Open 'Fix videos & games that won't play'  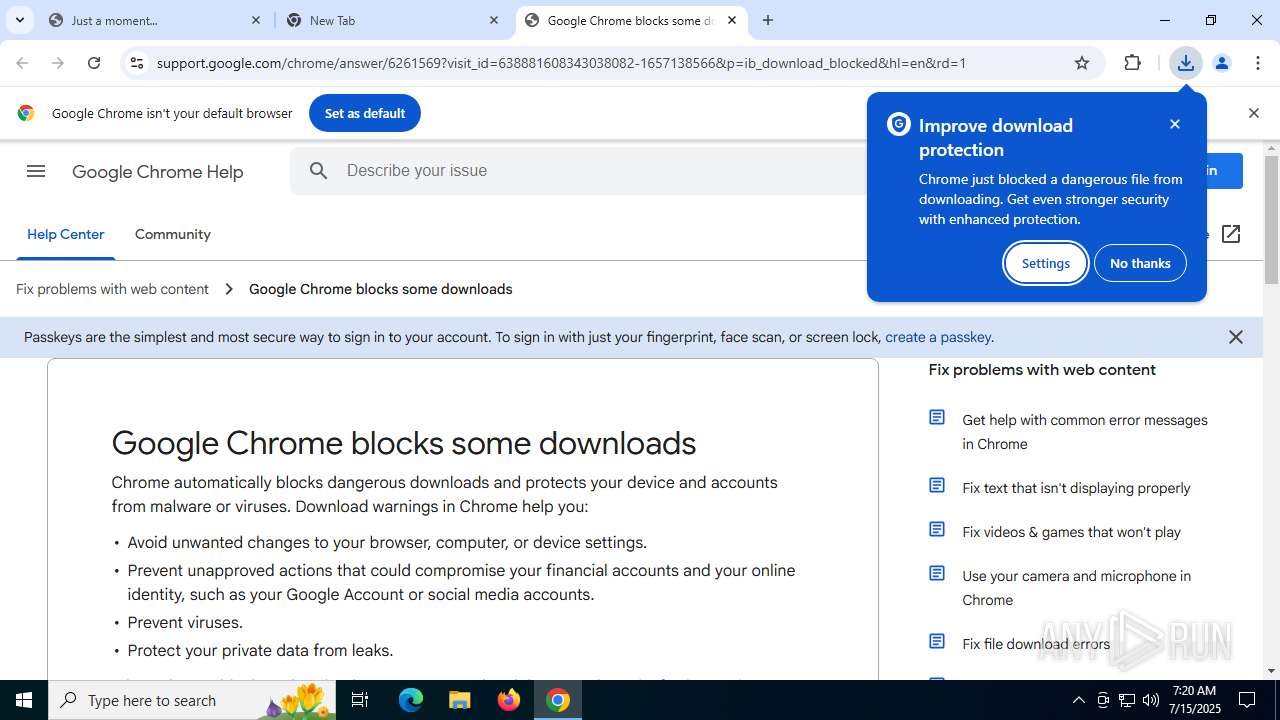(1072, 532)
